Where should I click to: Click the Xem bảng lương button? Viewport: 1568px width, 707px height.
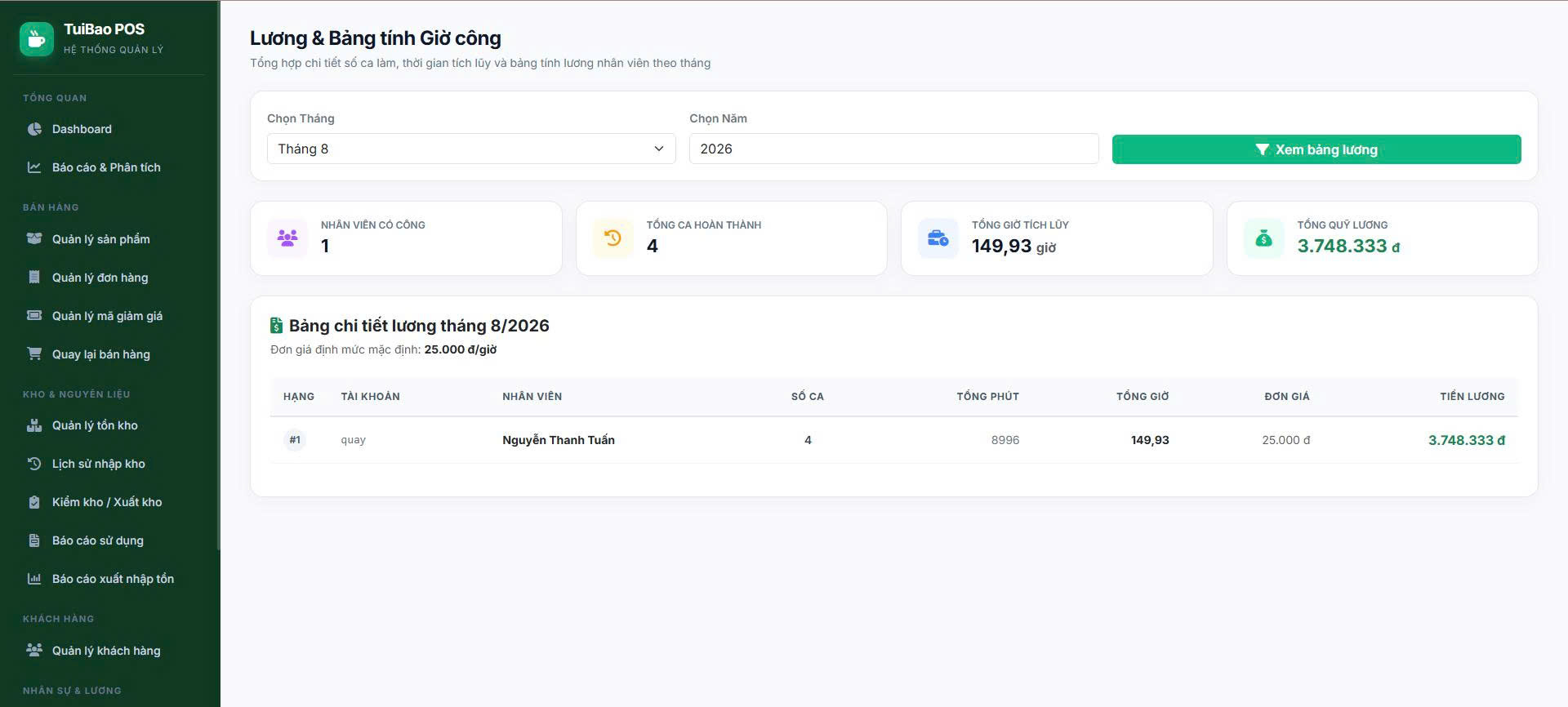[x=1316, y=149]
